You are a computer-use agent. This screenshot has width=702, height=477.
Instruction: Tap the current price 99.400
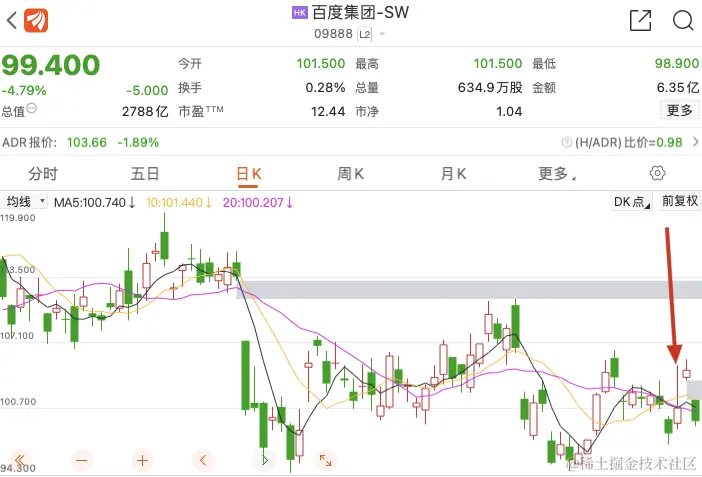(x=51, y=65)
